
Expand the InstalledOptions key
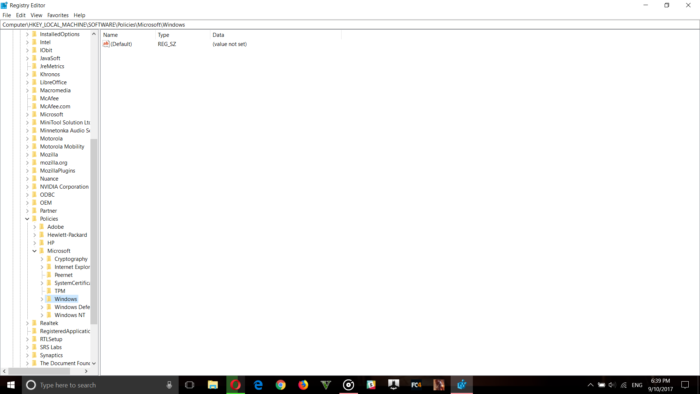[x=27, y=34]
